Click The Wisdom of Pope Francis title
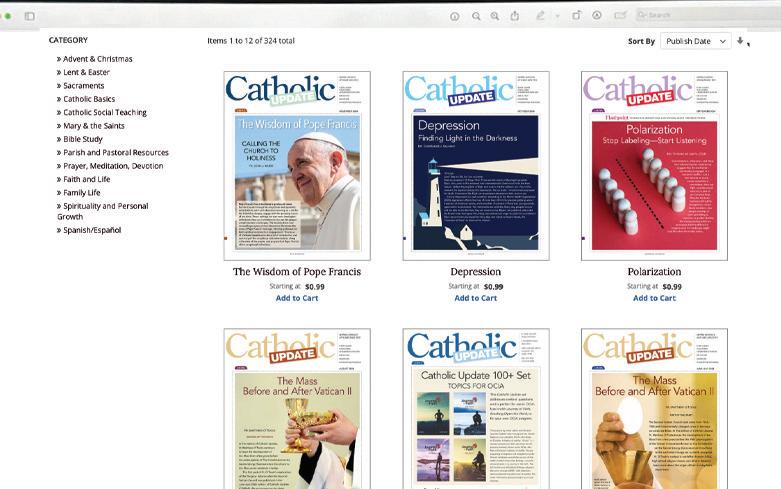Image resolution: width=781 pixels, height=489 pixels. (297, 272)
